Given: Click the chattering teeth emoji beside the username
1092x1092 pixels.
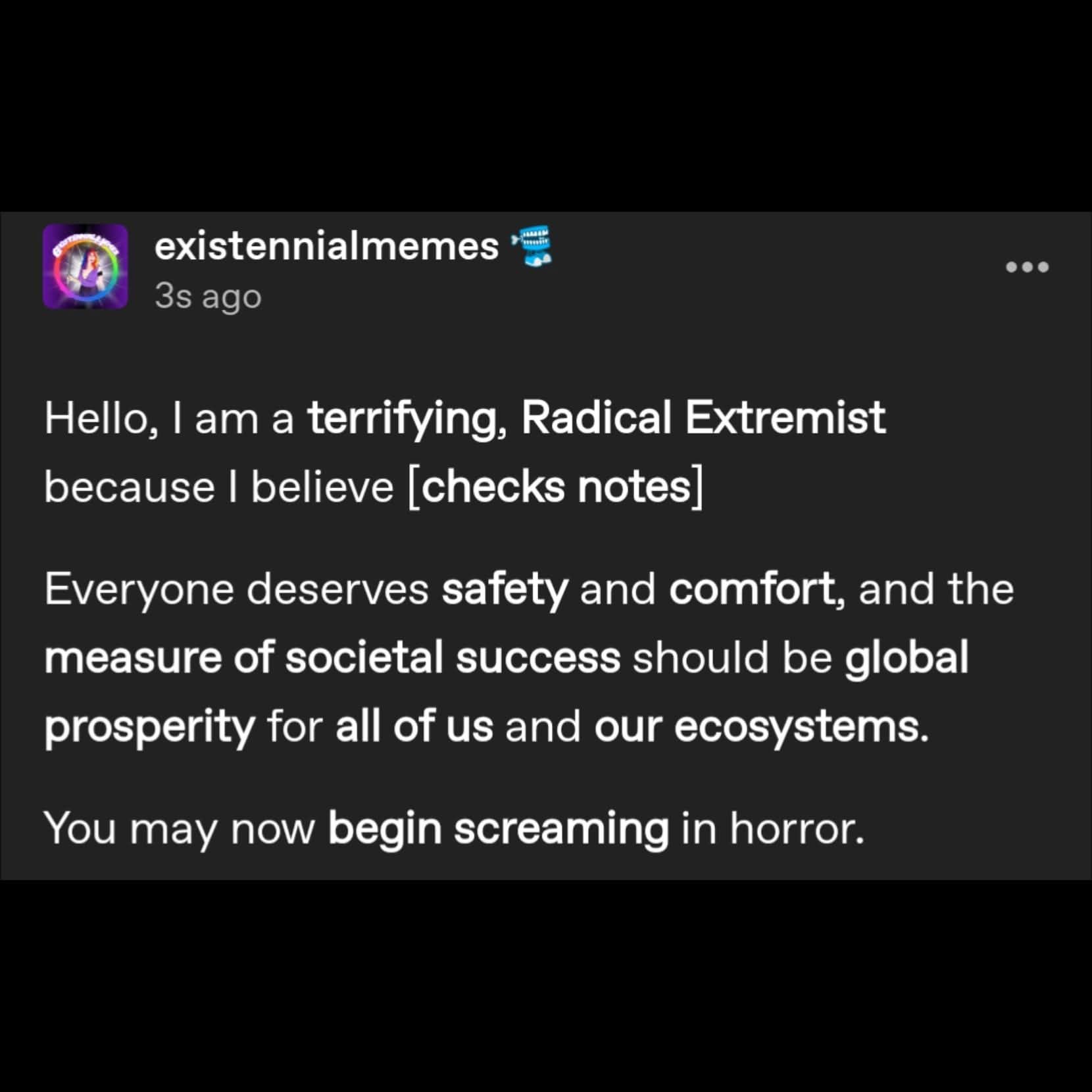Looking at the screenshot, I should (x=534, y=247).
